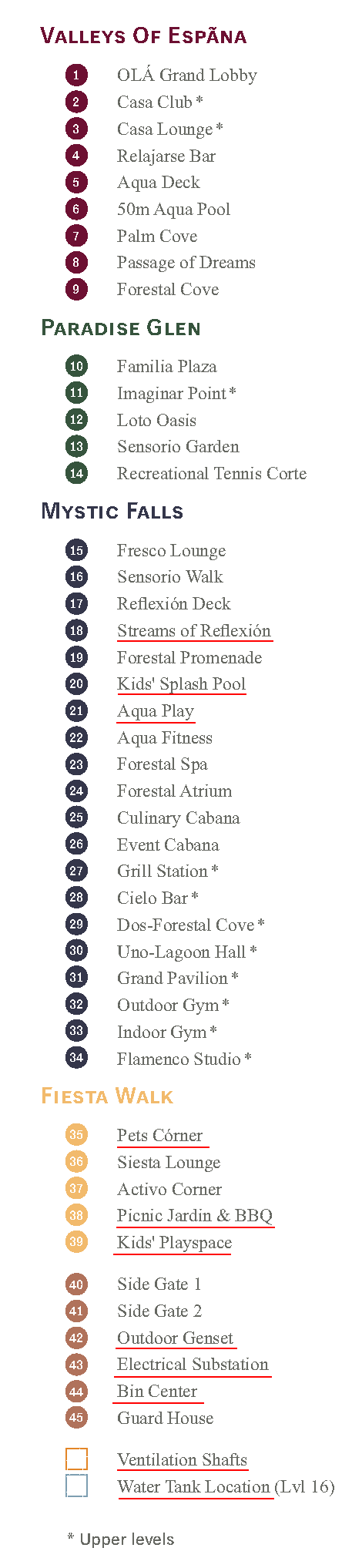Click the Mystic Falls section heading
The width and height of the screenshot is (362, 1568).
[112, 511]
